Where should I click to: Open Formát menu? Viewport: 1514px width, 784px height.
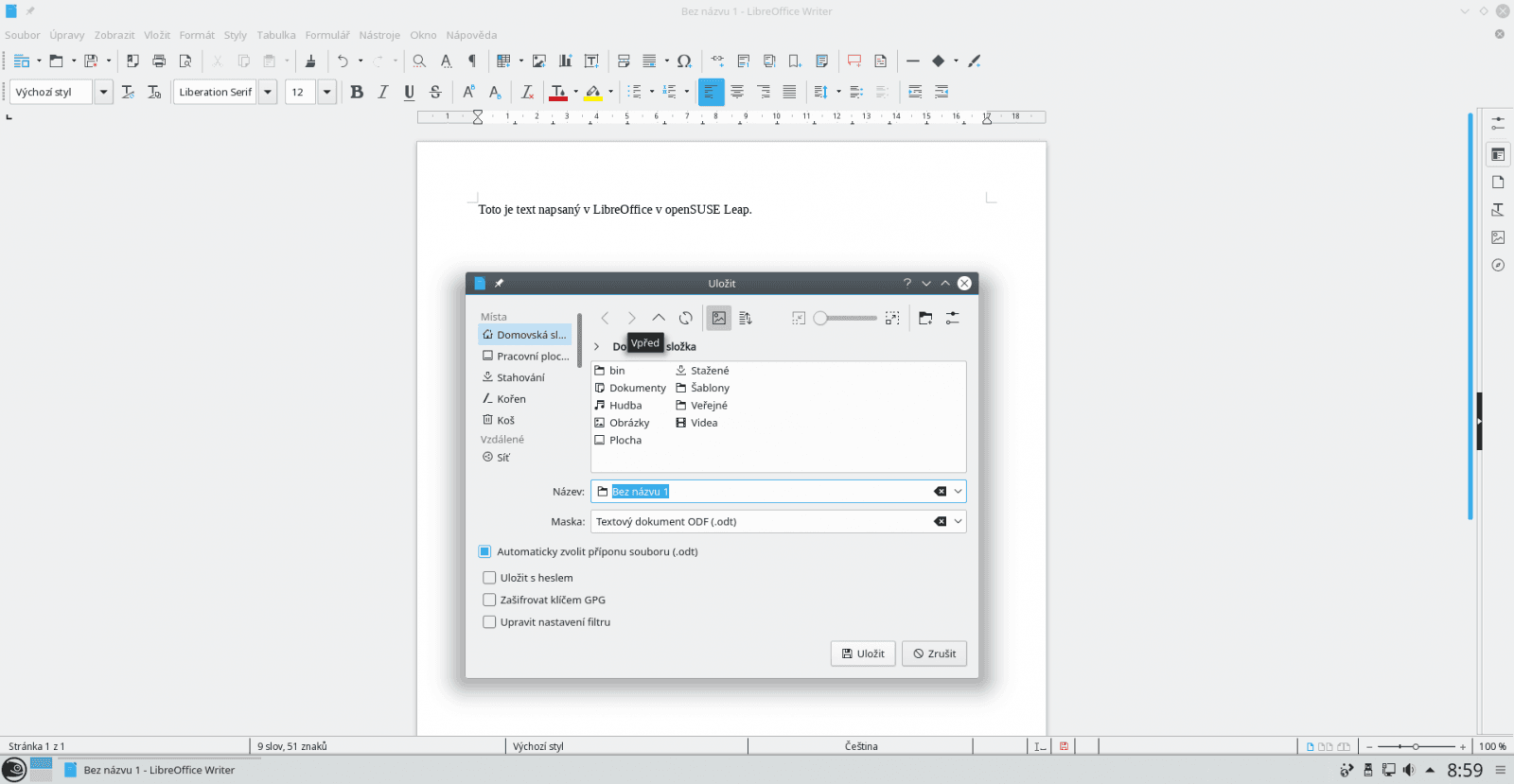(x=197, y=35)
